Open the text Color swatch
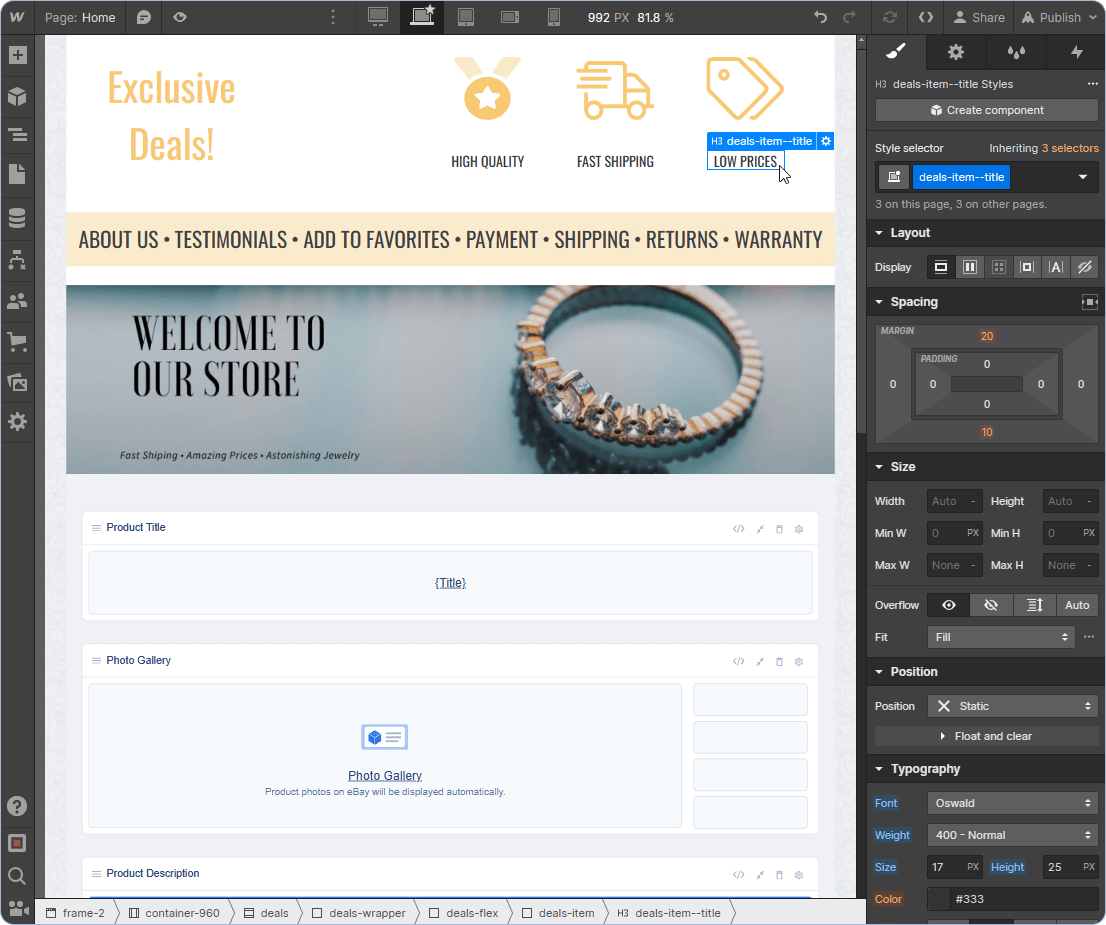This screenshot has height=925, width=1106. tap(938, 899)
